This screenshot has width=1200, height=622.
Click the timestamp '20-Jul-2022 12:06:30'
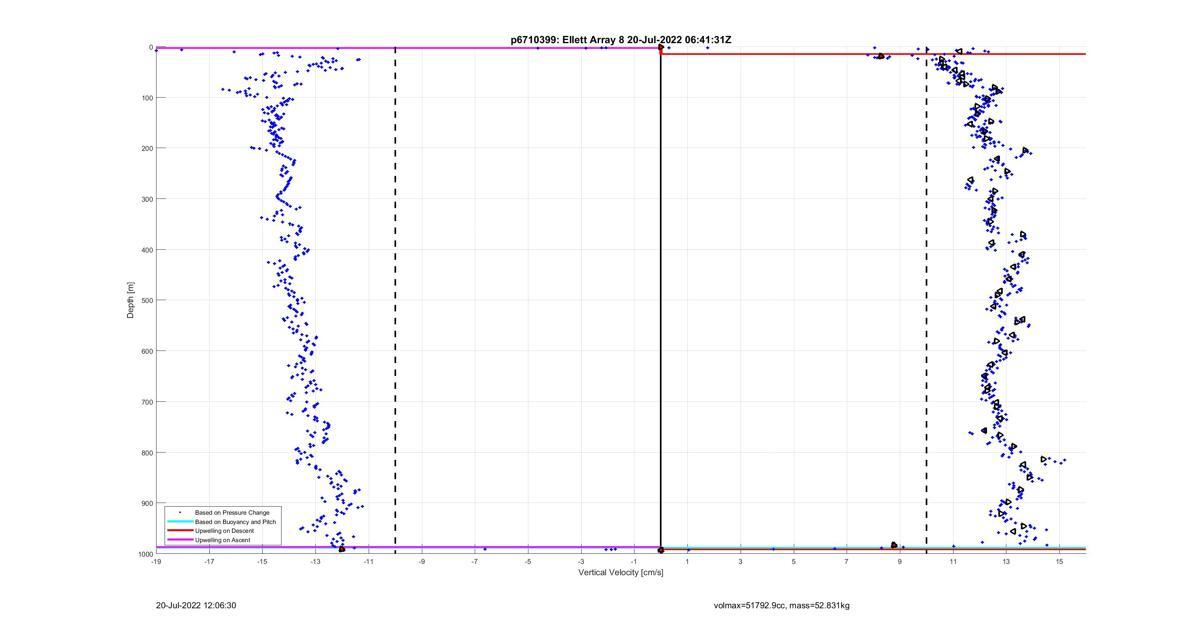click(x=196, y=605)
